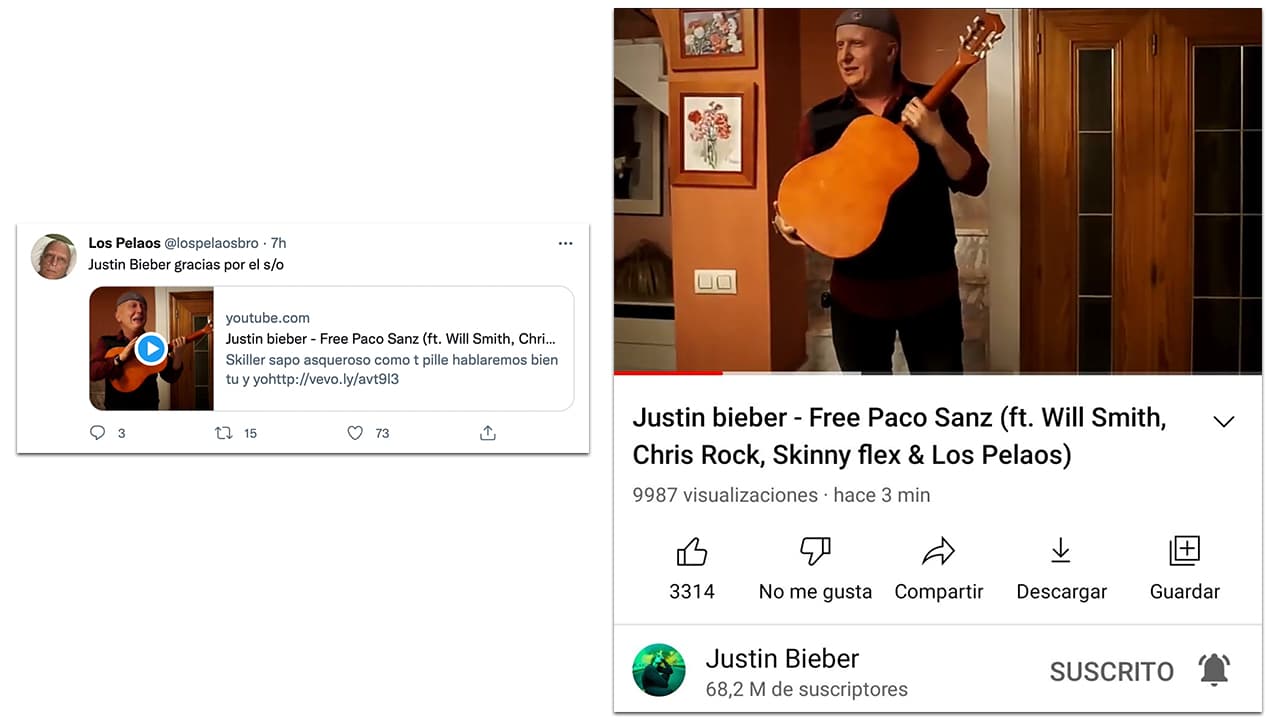Share the tweet with the upload icon

487,432
